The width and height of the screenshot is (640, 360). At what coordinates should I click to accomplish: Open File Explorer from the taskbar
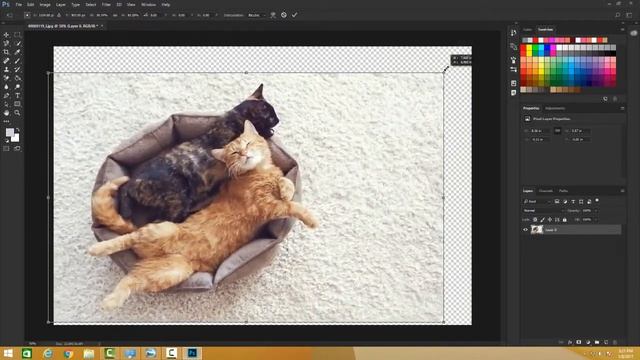point(89,353)
